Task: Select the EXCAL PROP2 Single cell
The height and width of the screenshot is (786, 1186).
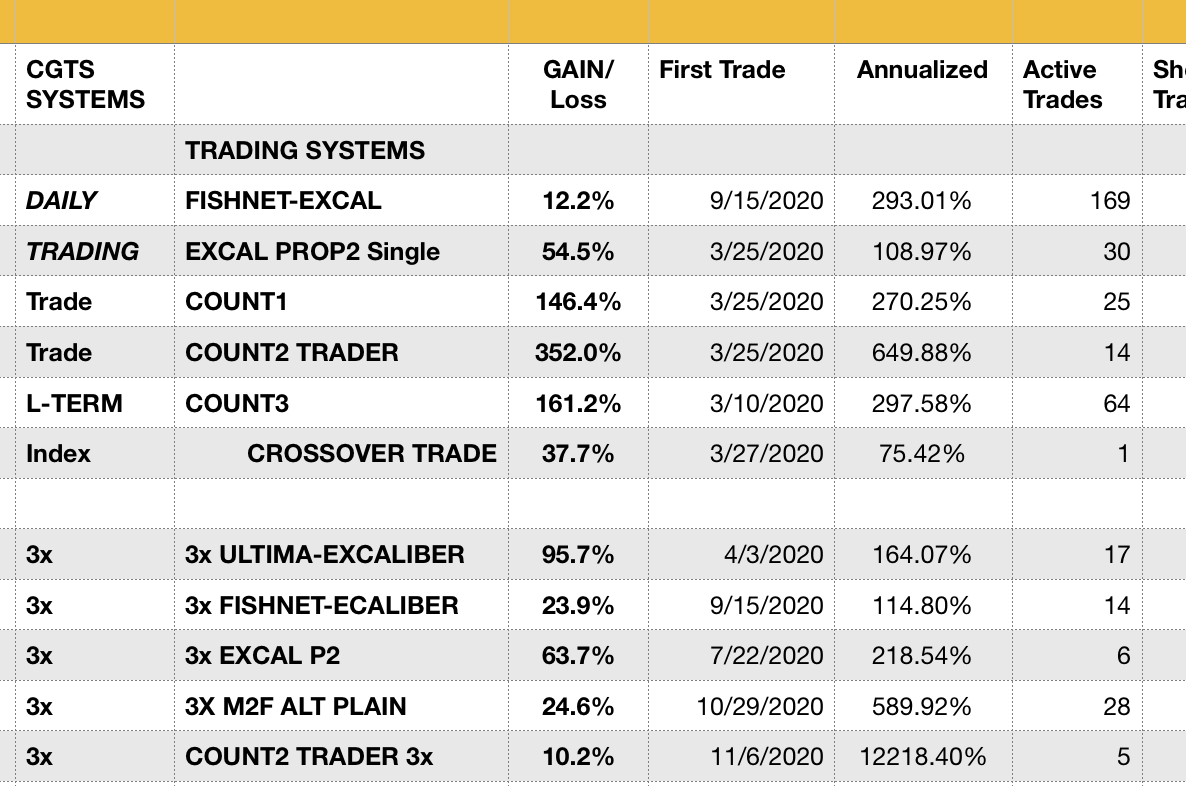Action: (313, 252)
